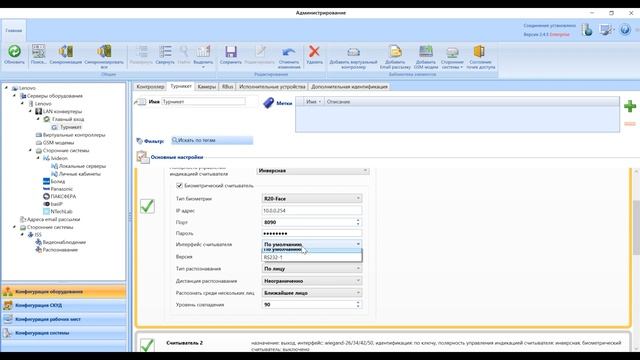Select Видеонаблюдение under ISS
The image size is (640, 360).
pos(64,242)
